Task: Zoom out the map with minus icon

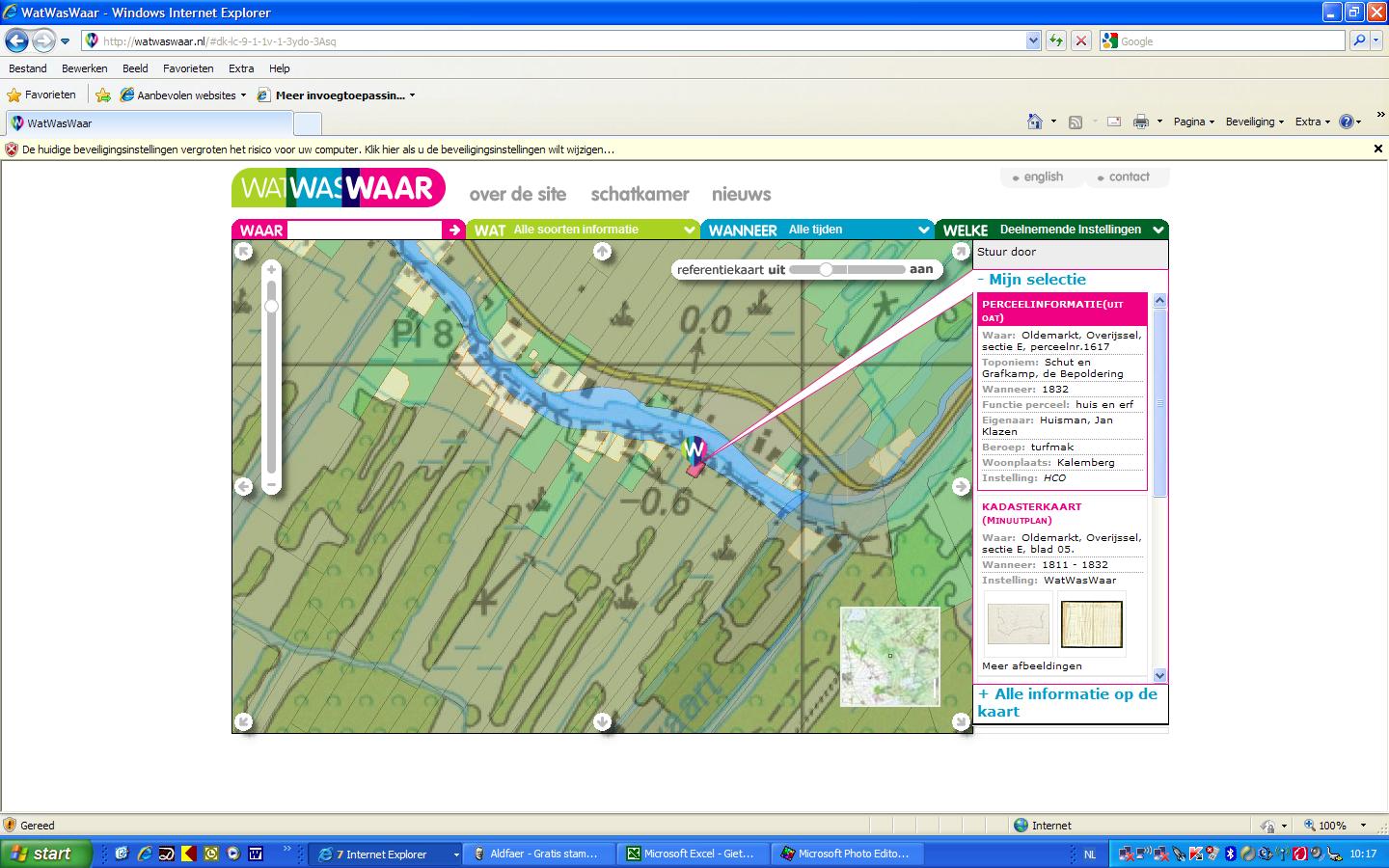Action: pos(272,484)
